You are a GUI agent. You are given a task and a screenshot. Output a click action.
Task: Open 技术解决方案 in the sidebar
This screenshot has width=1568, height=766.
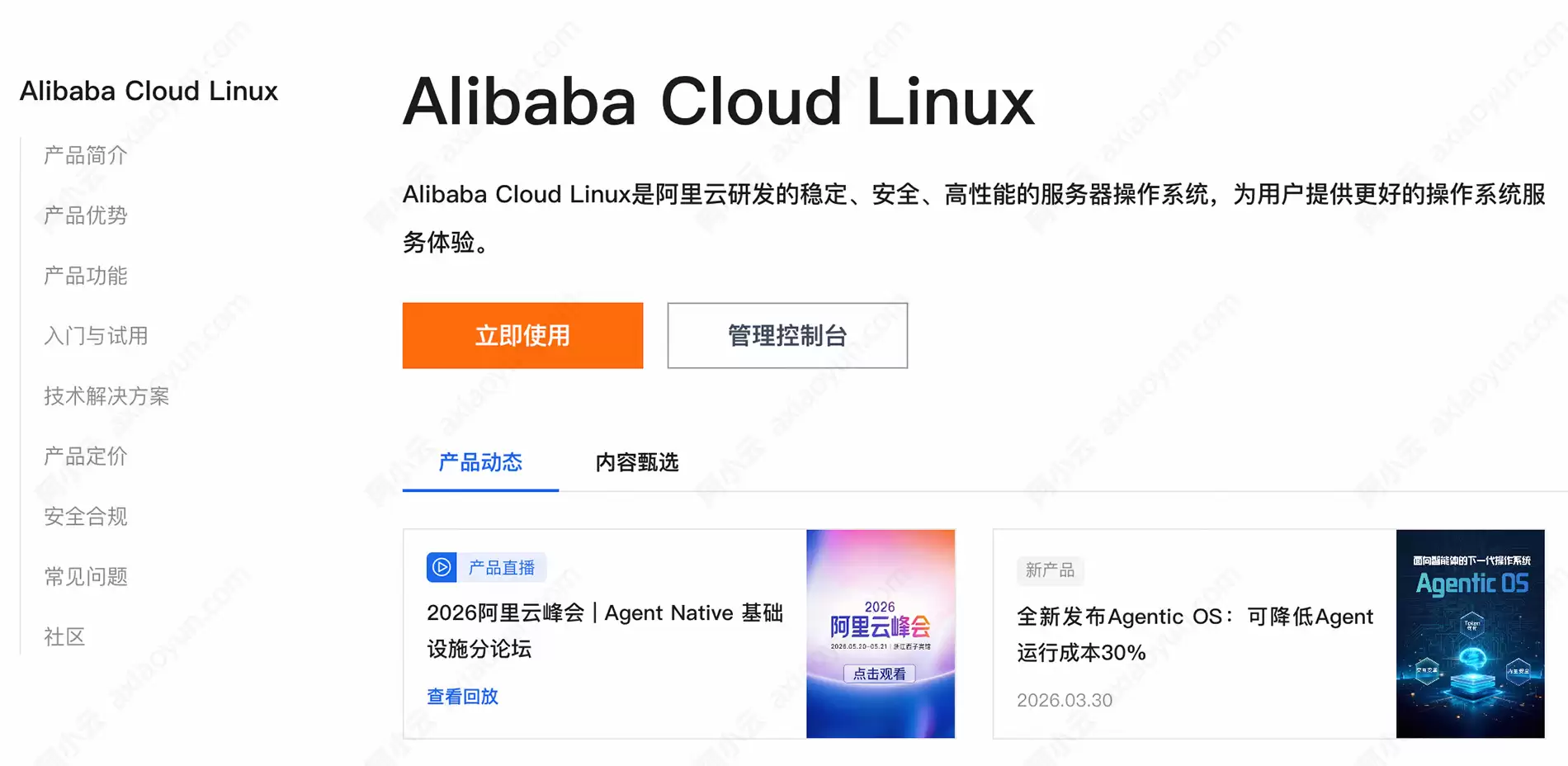click(106, 396)
